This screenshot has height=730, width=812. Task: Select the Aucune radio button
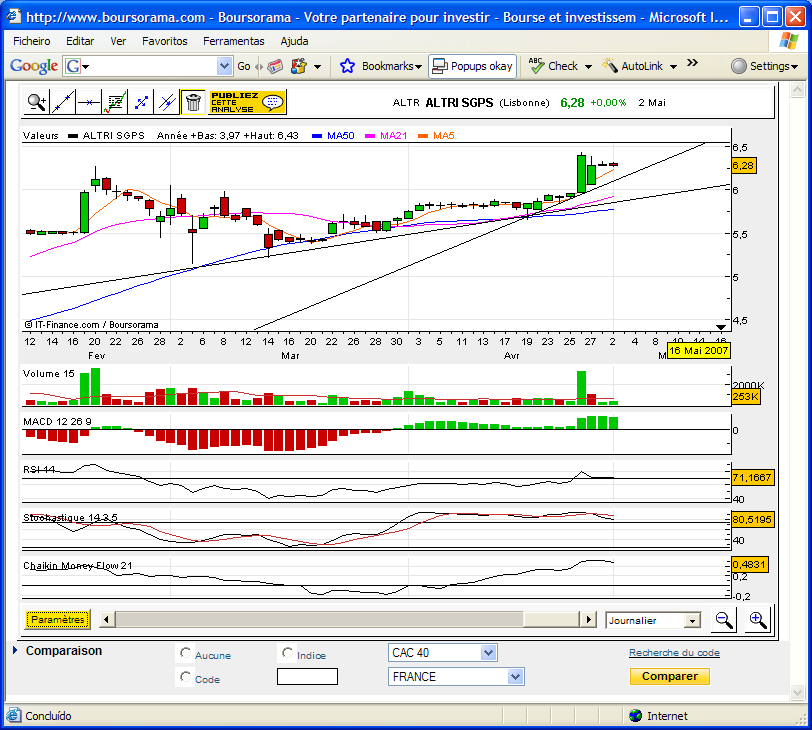click(185, 653)
